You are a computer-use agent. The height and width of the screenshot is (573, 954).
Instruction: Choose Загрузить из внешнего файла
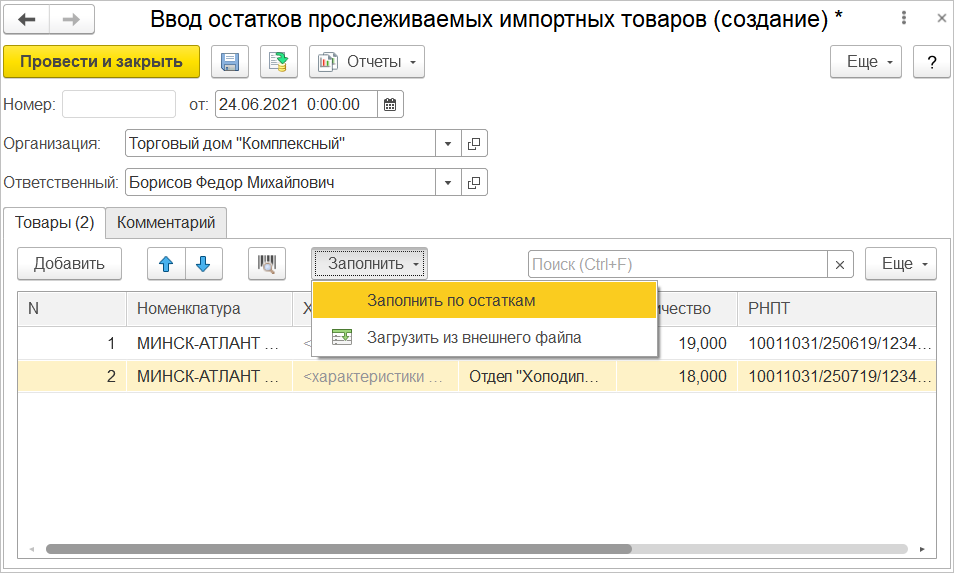pyautogui.click(x=473, y=337)
